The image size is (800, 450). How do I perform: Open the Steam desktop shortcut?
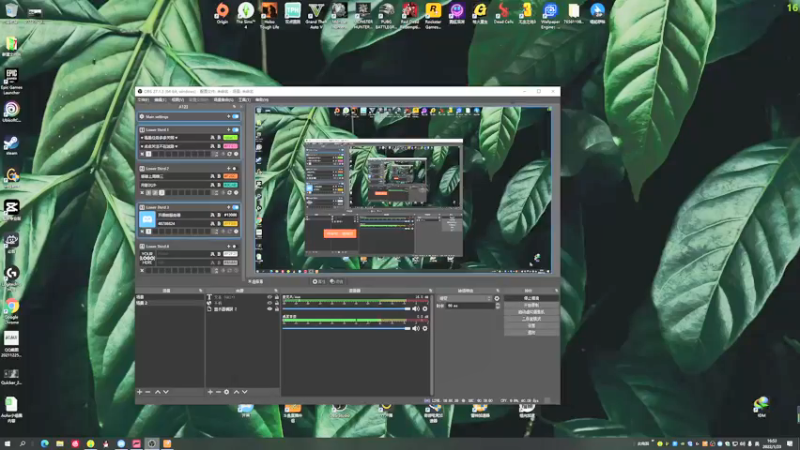(11, 145)
